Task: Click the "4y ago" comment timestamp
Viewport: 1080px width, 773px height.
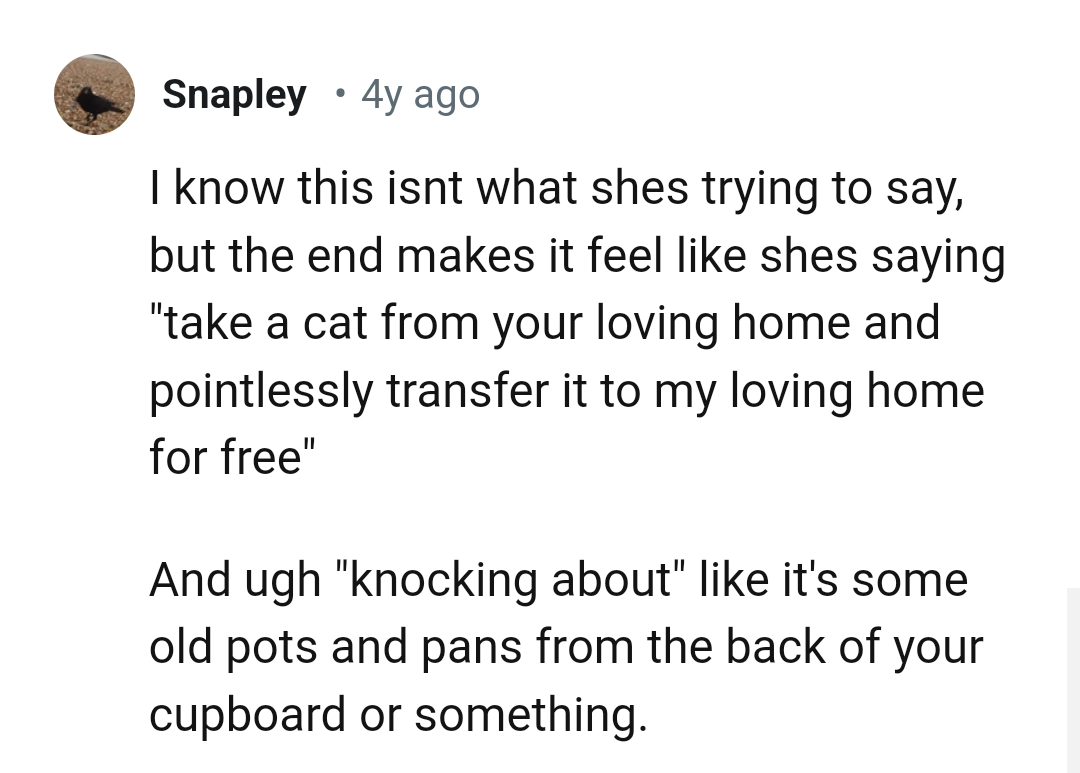Action: point(420,95)
